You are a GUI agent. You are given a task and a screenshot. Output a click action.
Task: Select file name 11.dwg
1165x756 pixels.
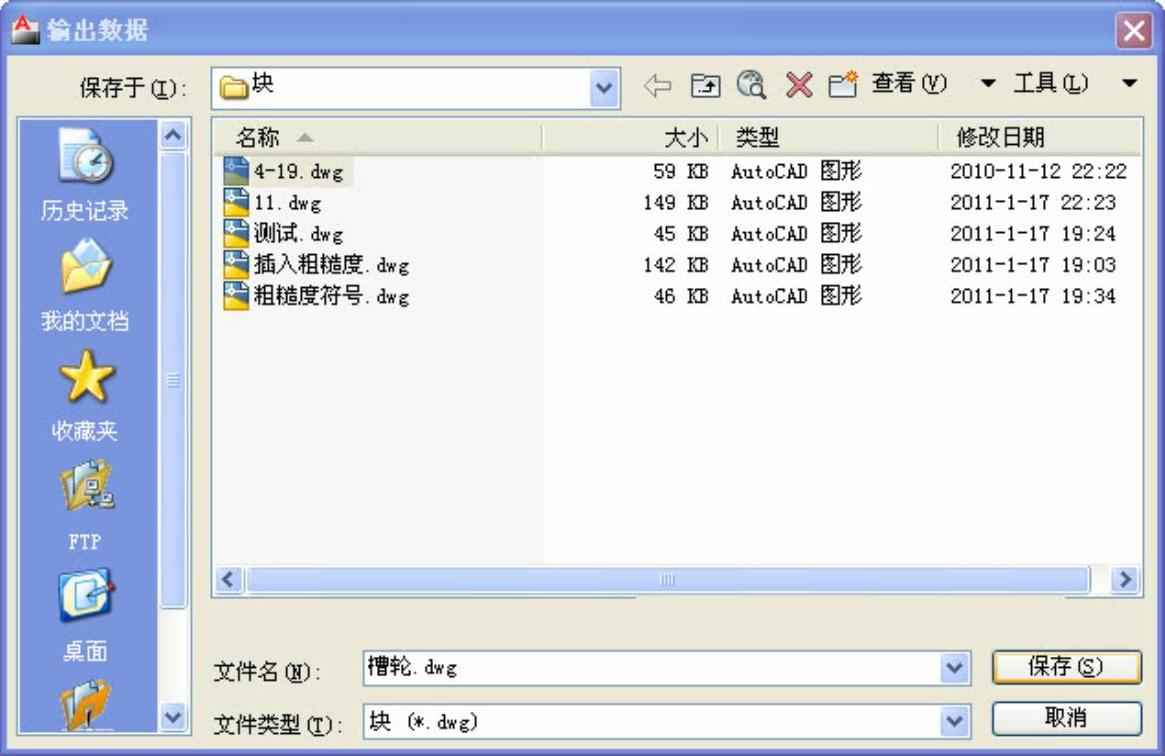(x=288, y=203)
